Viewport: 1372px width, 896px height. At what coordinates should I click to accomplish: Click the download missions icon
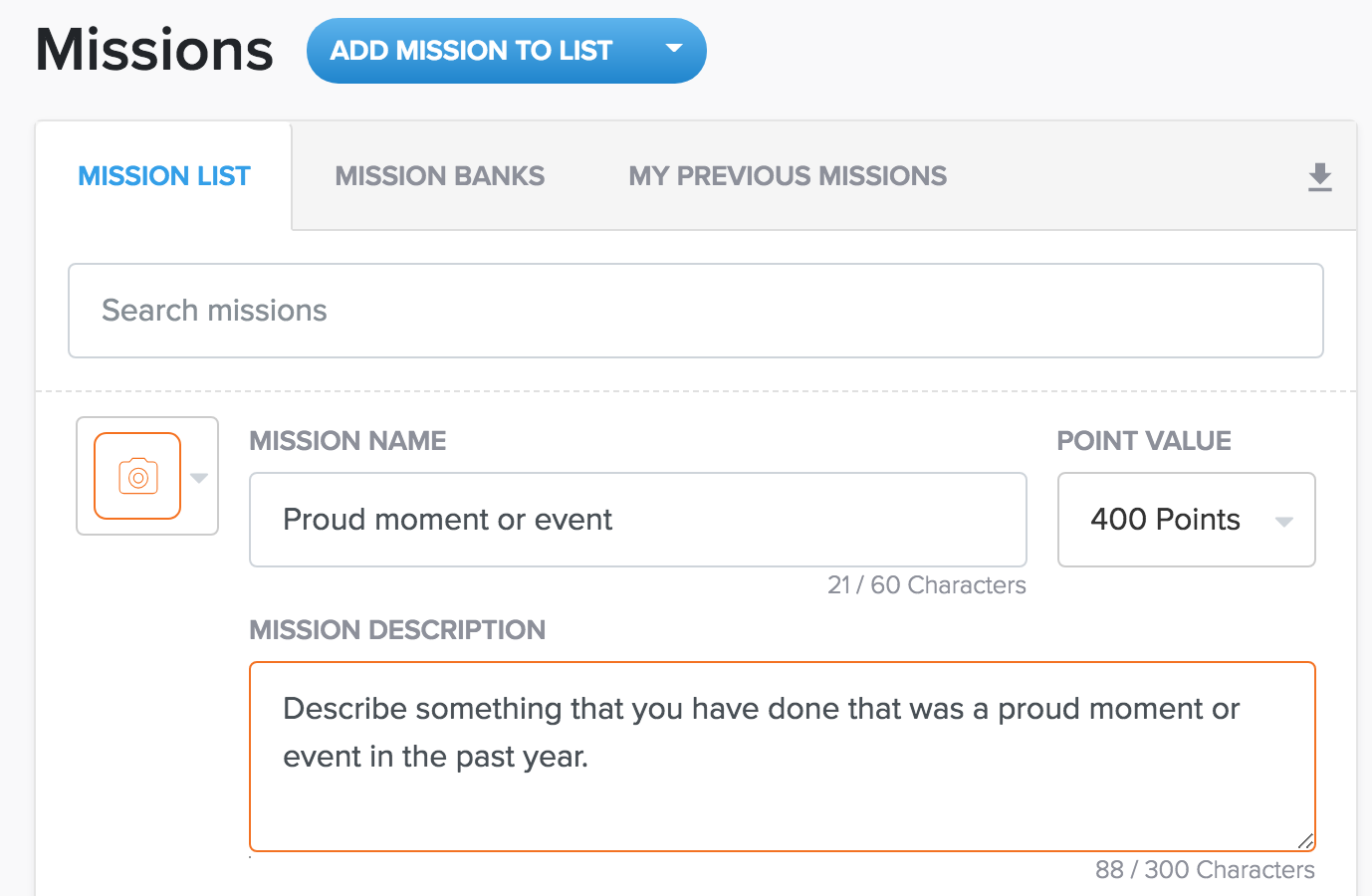[x=1319, y=177]
